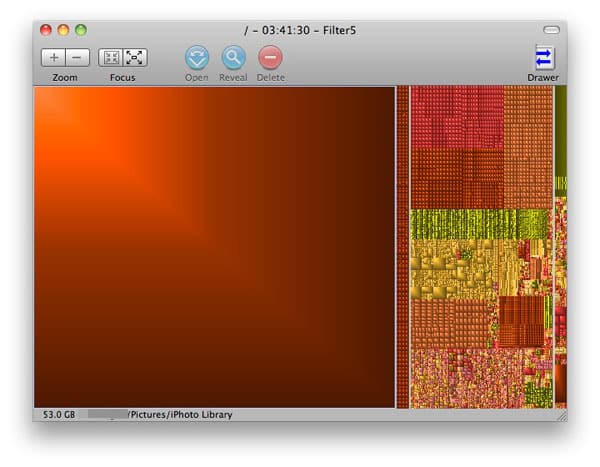This screenshot has height=467, width=600.
Task: Open the selected item
Action: tap(197, 57)
